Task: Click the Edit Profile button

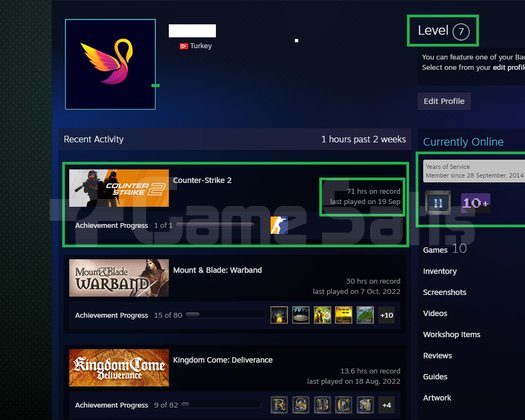Action: [x=444, y=101]
